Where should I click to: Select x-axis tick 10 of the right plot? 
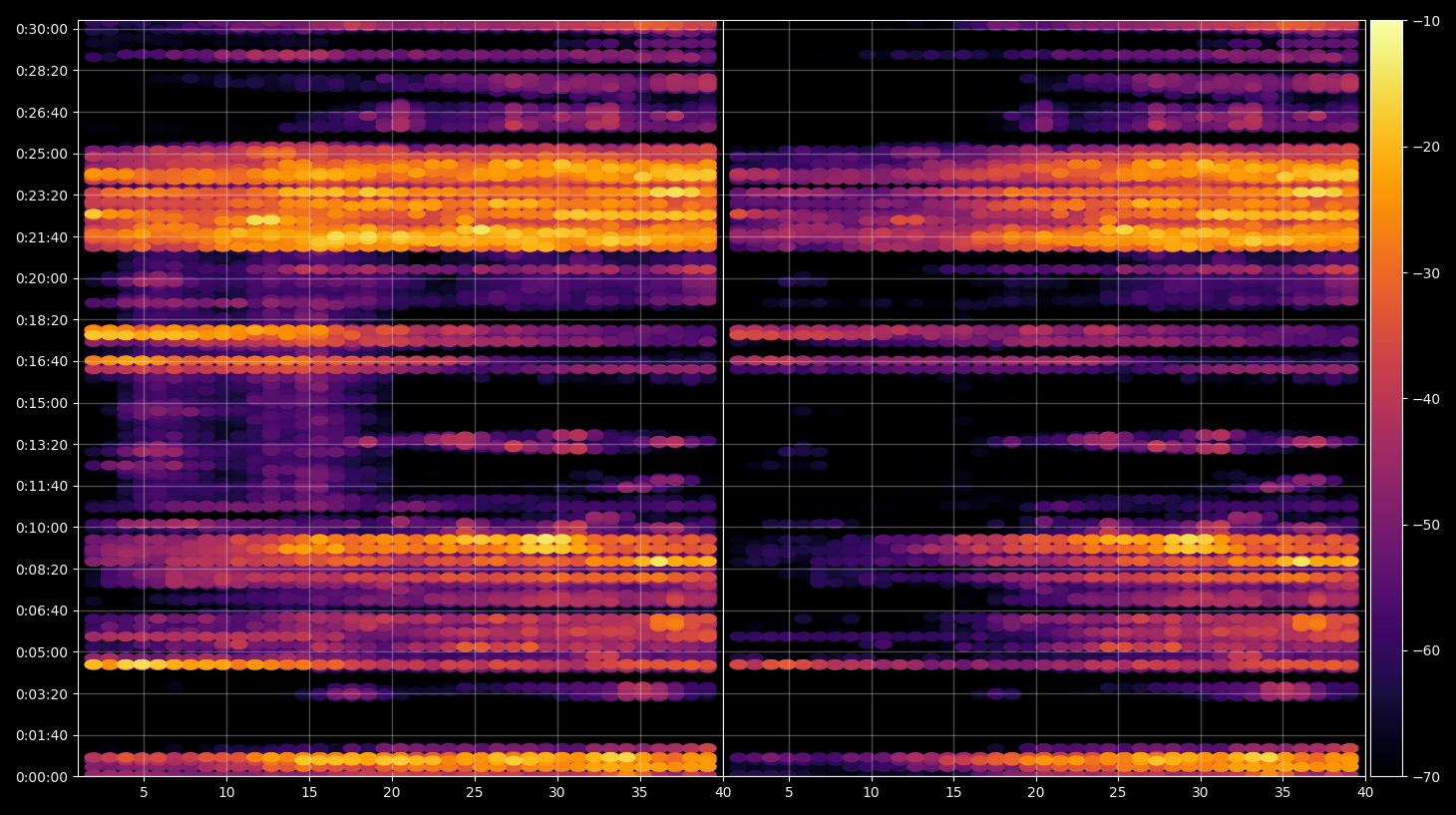[x=871, y=792]
